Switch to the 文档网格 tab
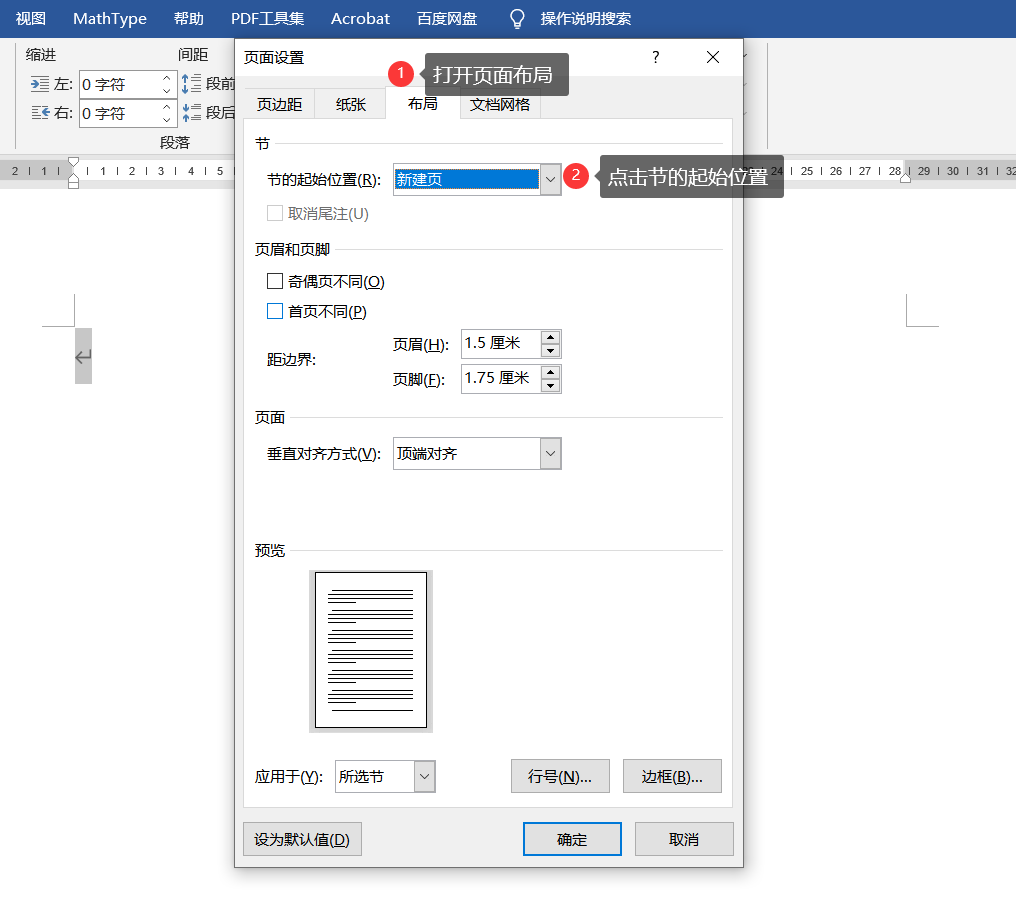 500,104
